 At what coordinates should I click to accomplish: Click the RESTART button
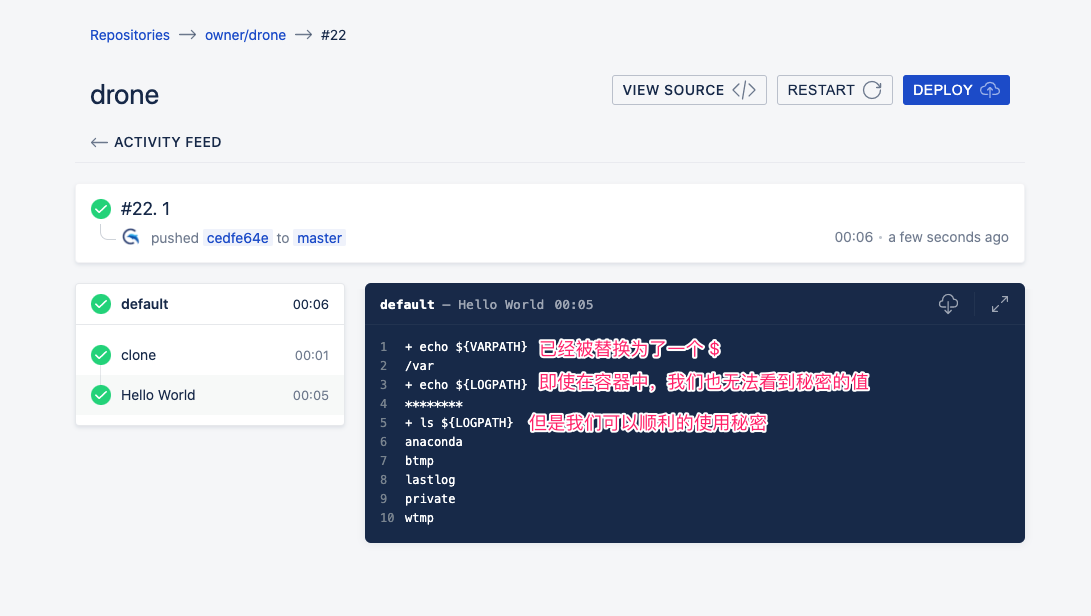834,90
